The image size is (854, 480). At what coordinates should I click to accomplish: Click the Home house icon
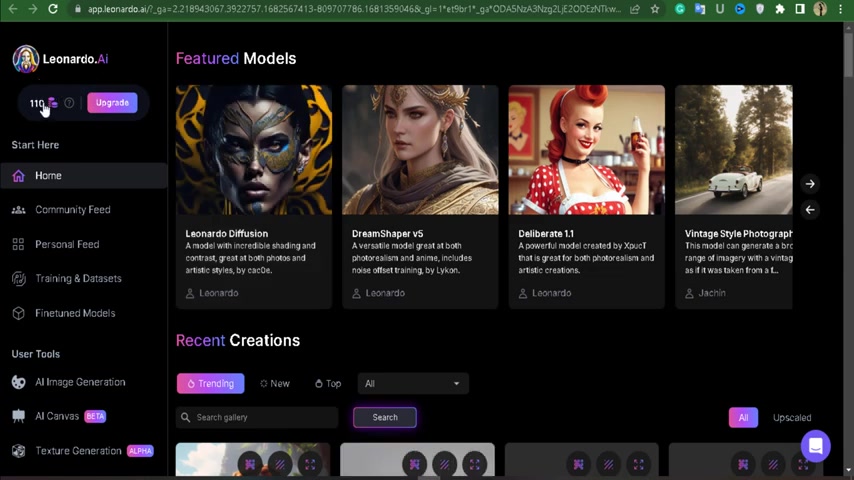[19, 175]
